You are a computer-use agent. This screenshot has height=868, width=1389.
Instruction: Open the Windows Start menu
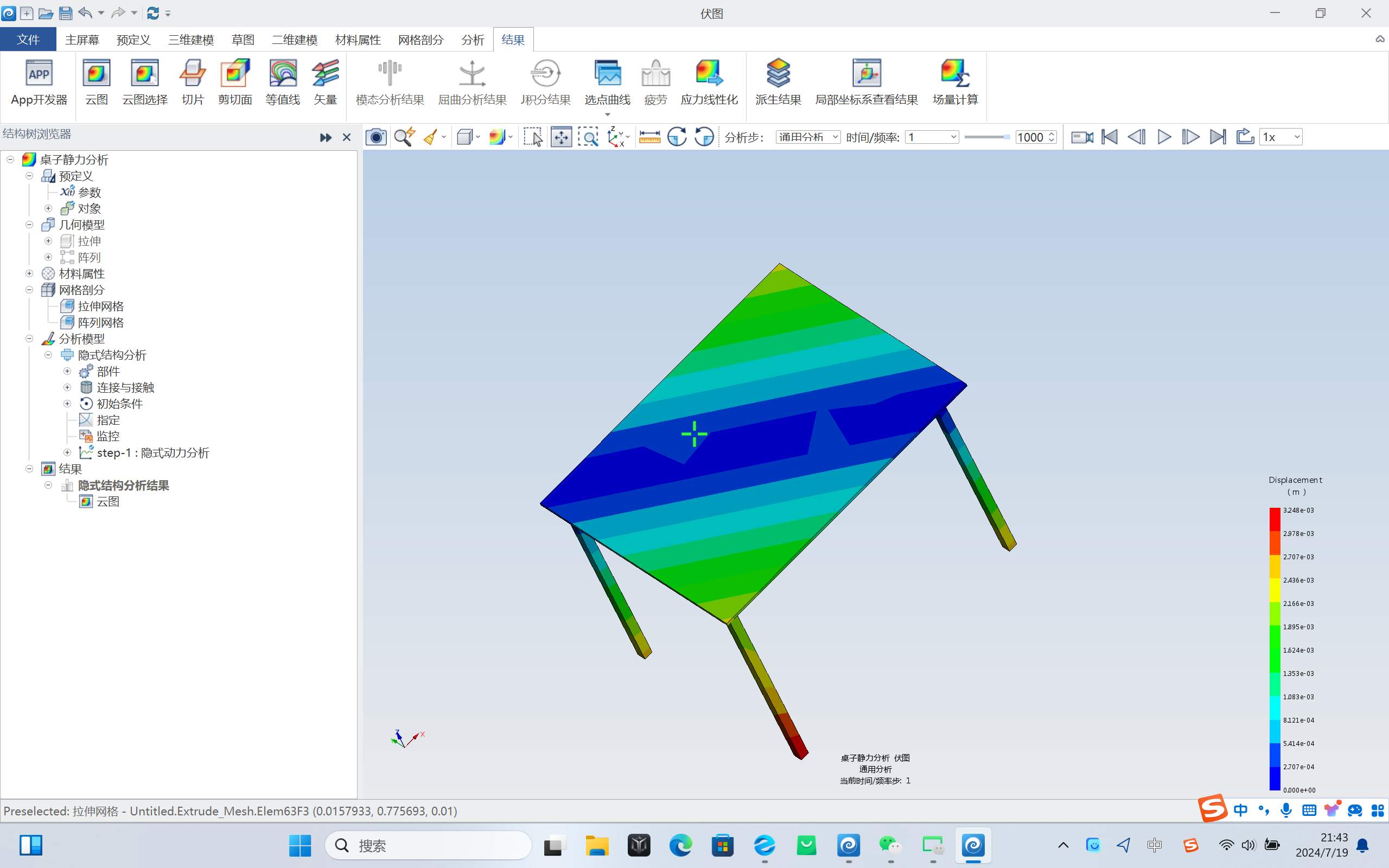[300, 845]
